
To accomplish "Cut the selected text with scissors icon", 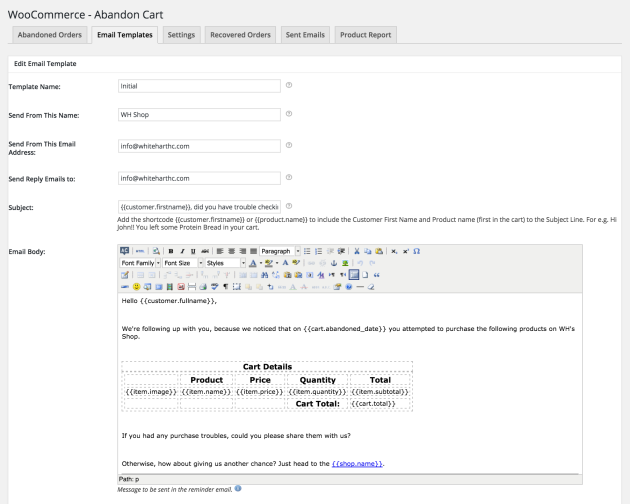I will coord(356,251).
